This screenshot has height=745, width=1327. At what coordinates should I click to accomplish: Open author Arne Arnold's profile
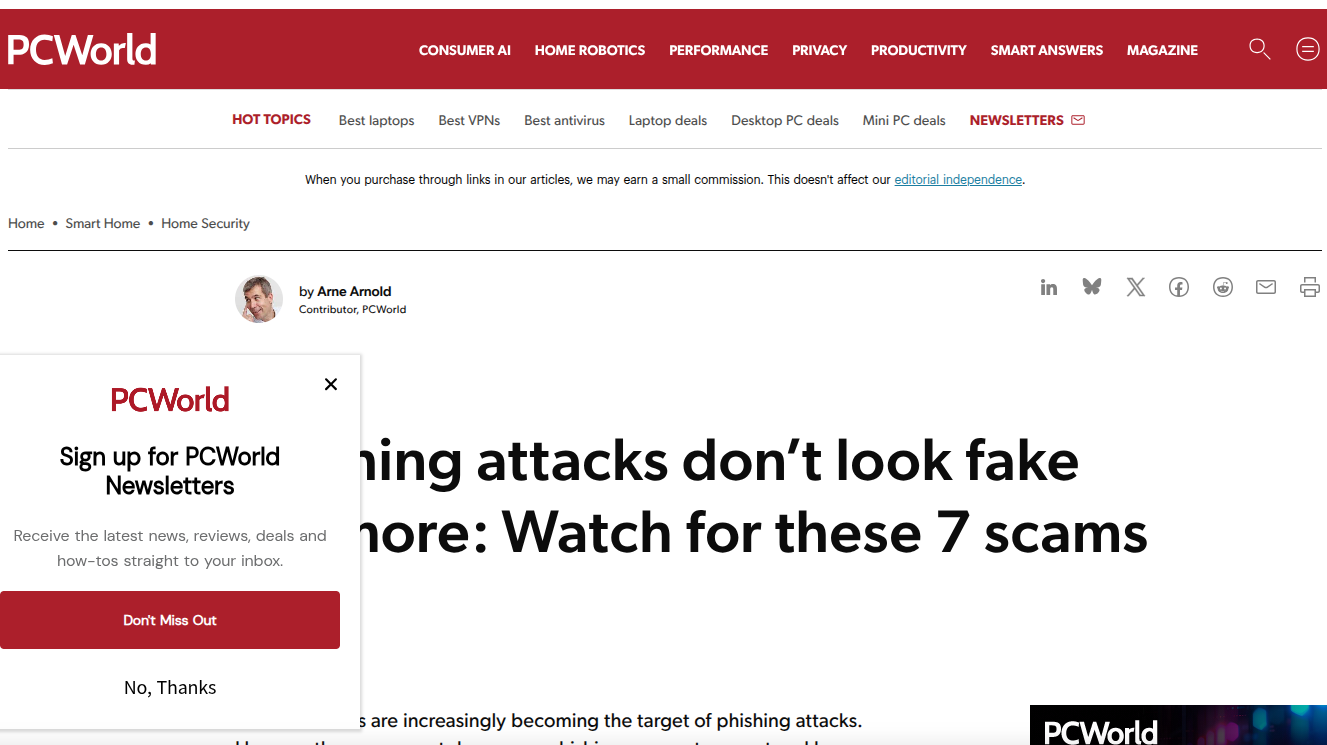(354, 291)
